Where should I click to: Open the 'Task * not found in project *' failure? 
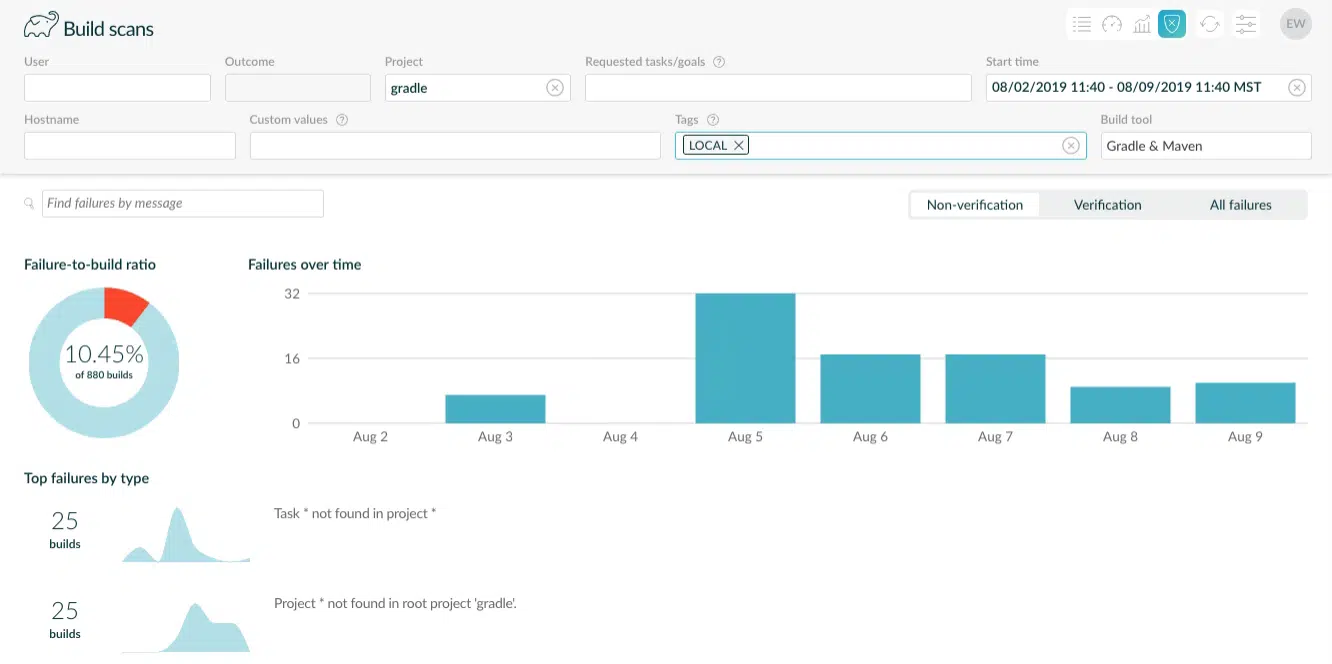click(x=355, y=514)
